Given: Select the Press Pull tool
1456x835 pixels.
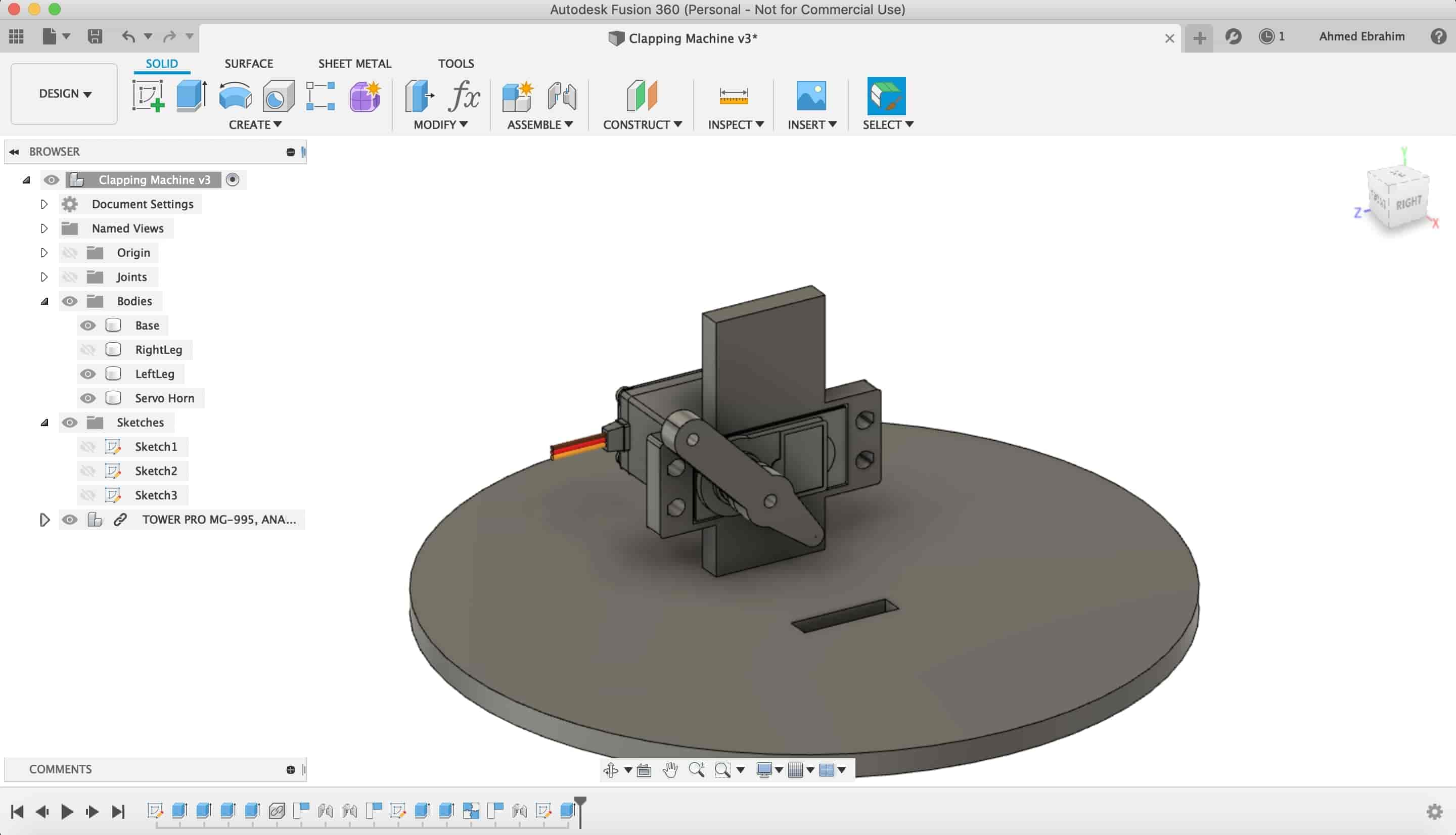Looking at the screenshot, I should (x=420, y=95).
